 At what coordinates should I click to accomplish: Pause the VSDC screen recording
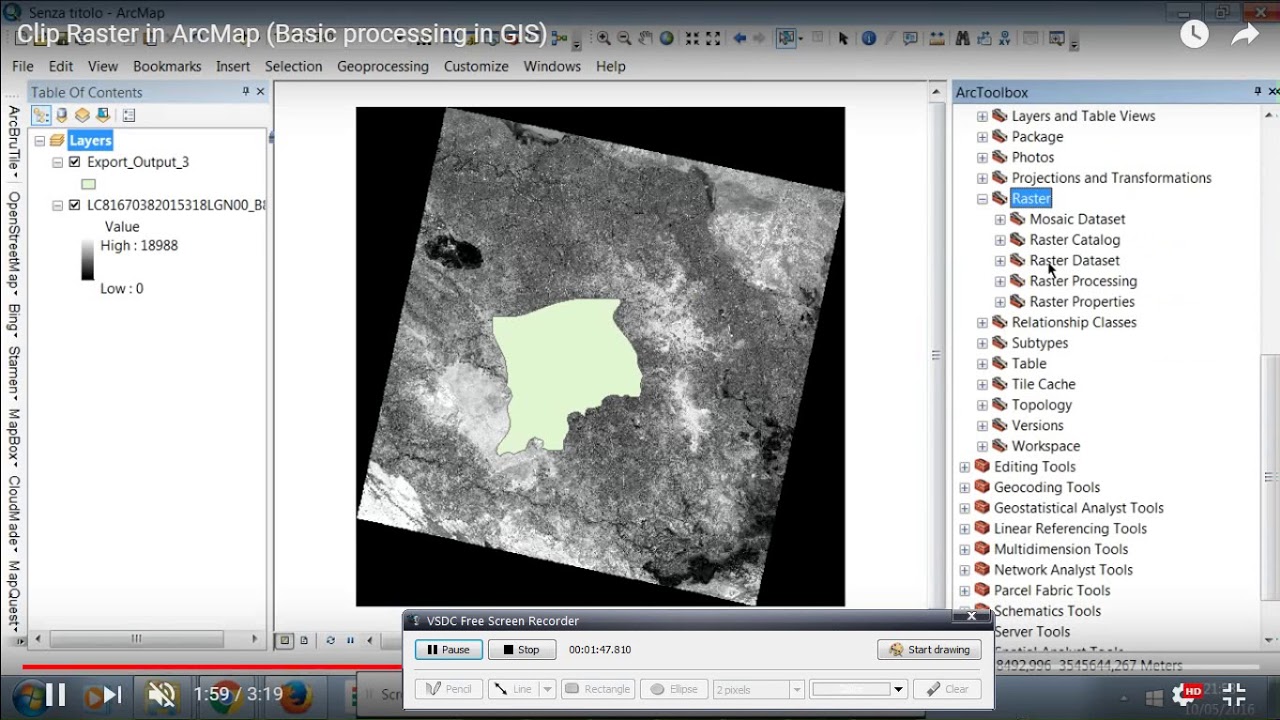pos(449,650)
